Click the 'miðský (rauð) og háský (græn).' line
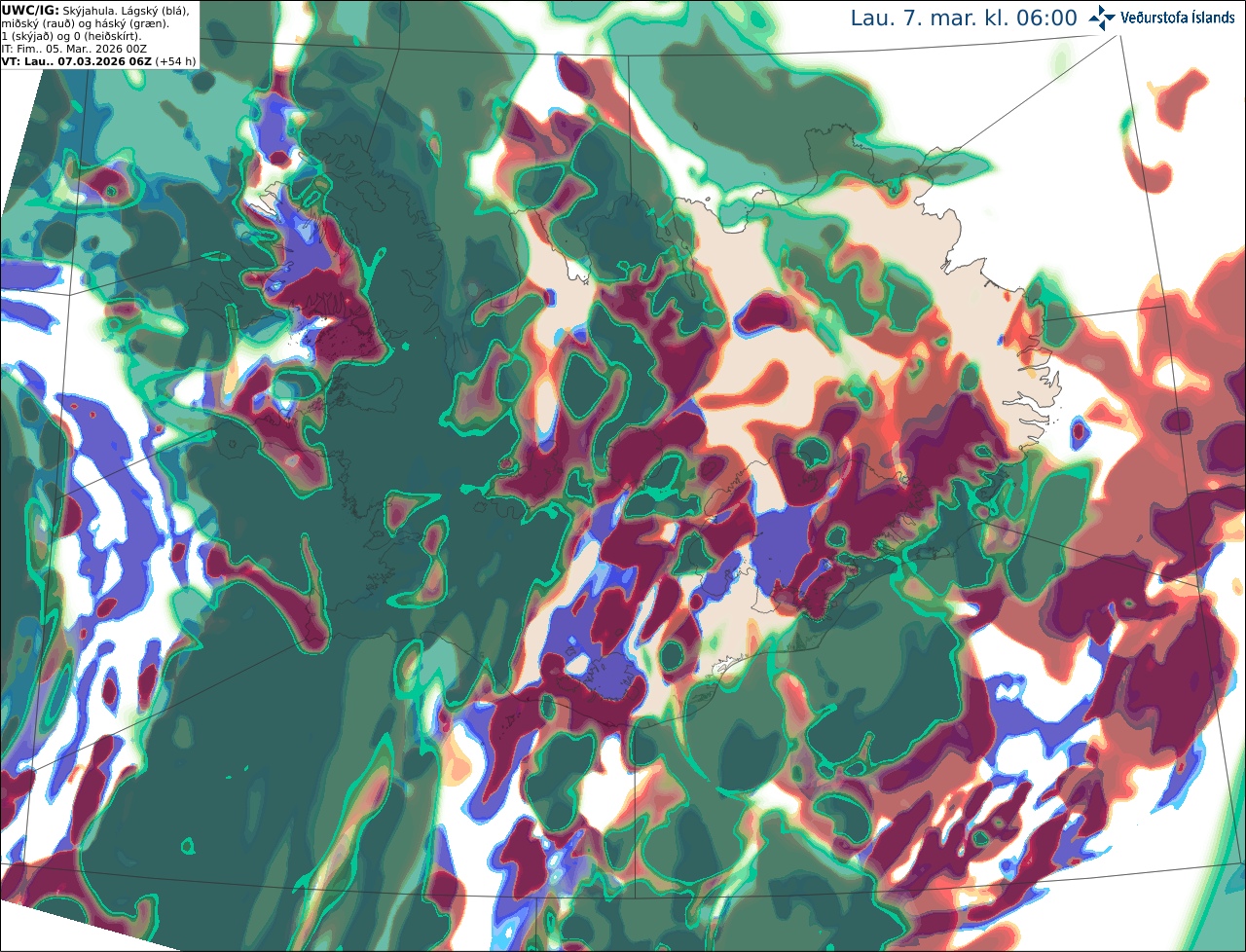 85,23
